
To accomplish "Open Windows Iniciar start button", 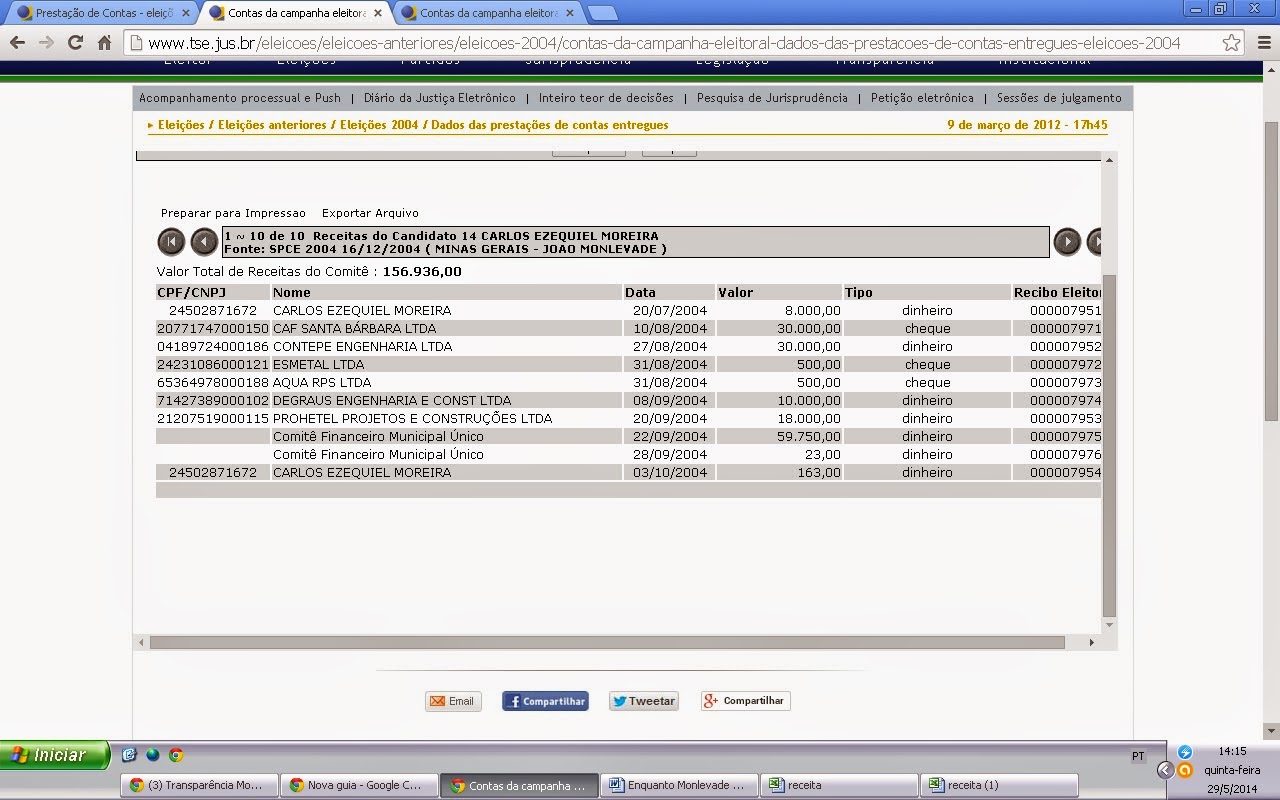I will click(x=55, y=755).
